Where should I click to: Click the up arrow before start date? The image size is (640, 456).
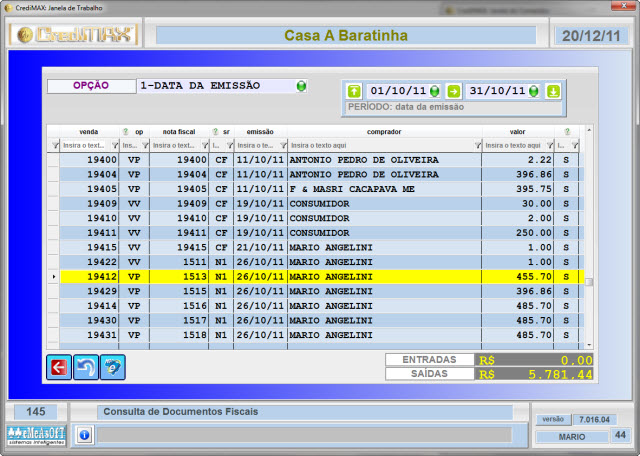tap(353, 91)
